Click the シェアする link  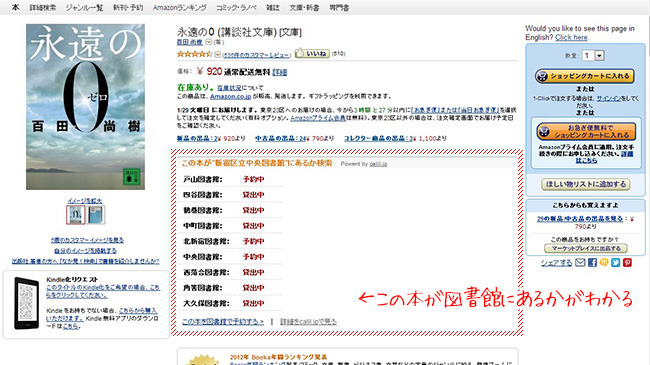(x=556, y=263)
